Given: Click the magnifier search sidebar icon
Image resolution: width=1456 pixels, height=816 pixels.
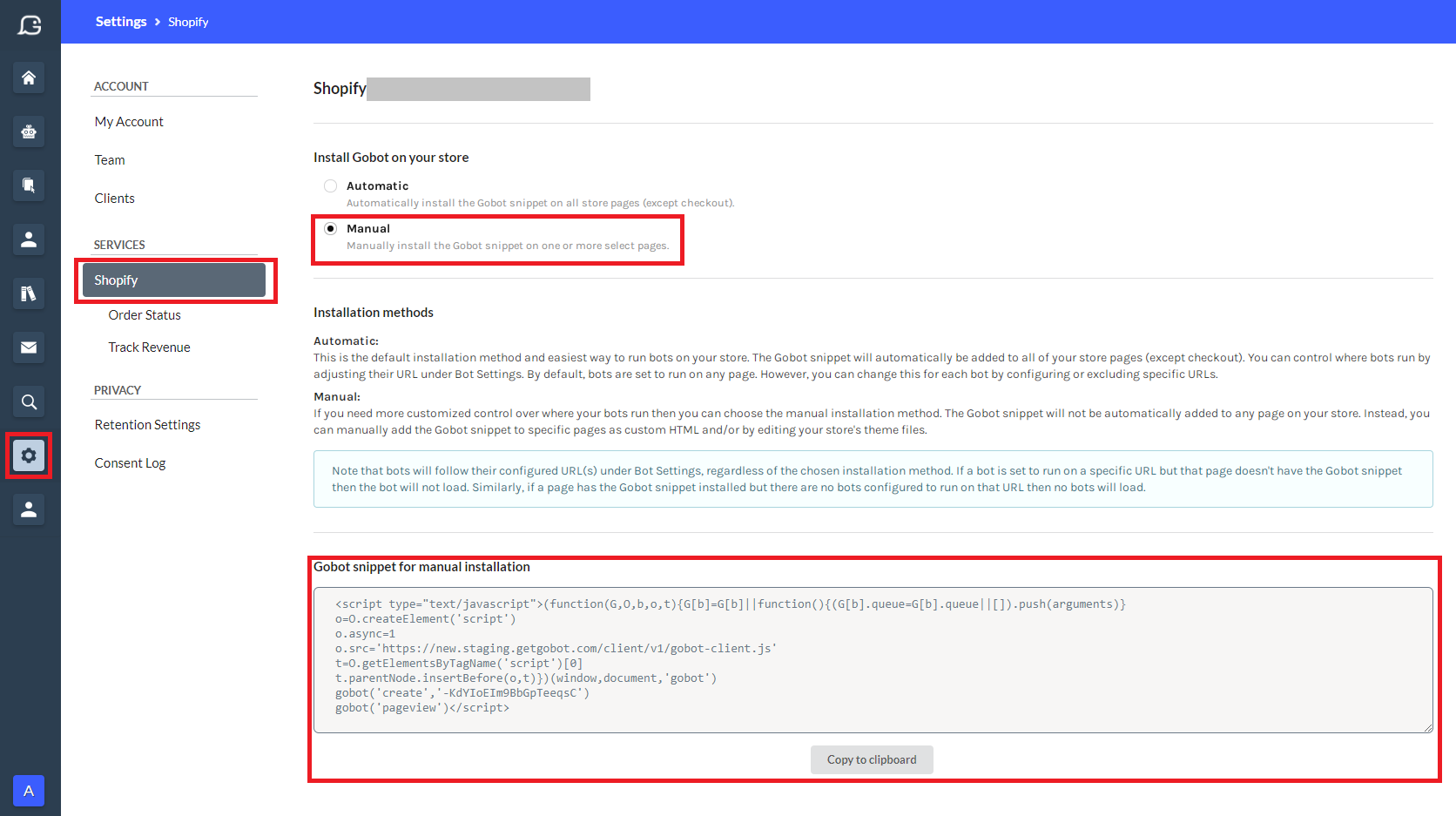Looking at the screenshot, I should tap(29, 401).
